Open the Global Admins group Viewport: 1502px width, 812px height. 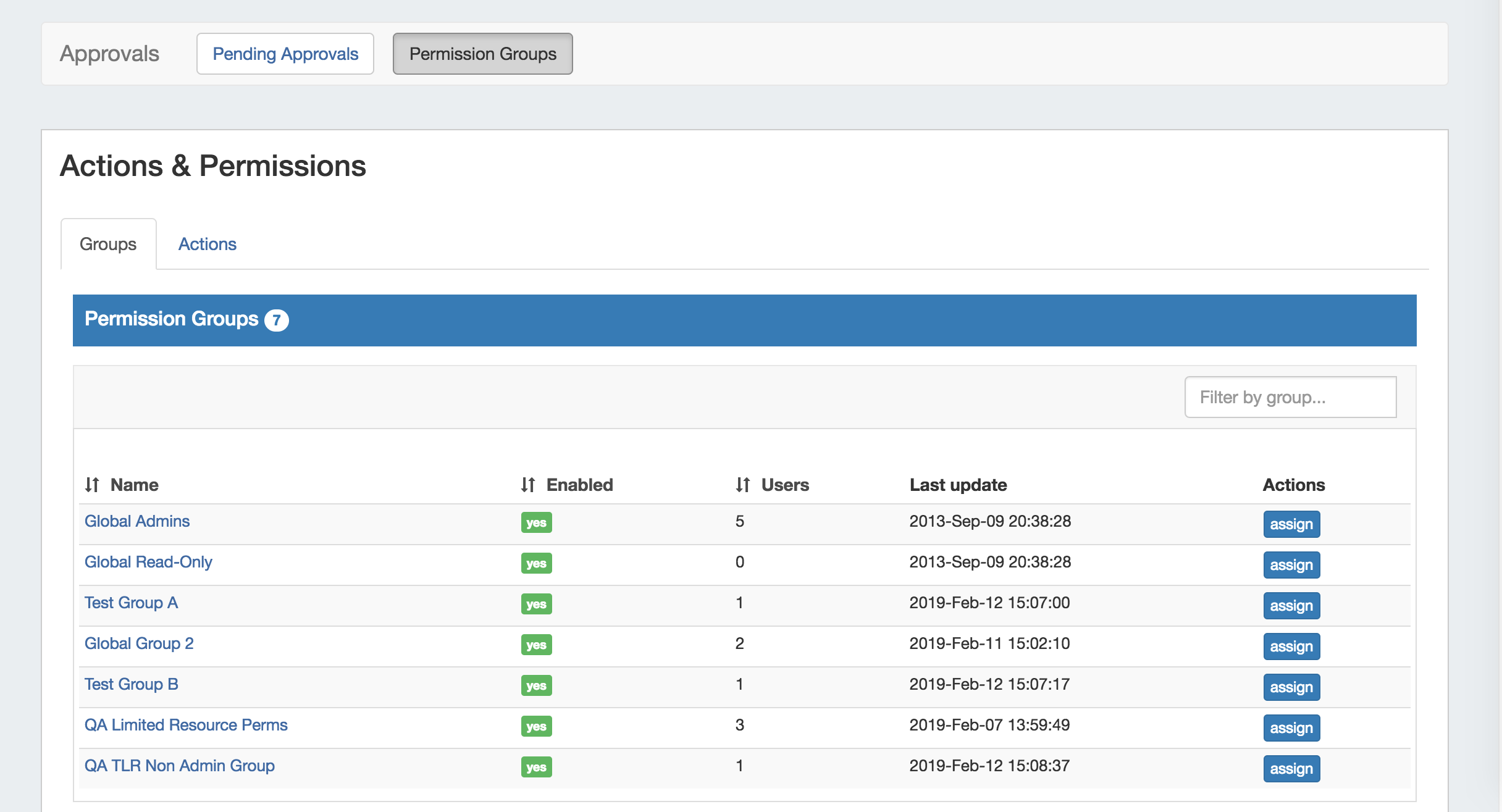[x=137, y=521]
